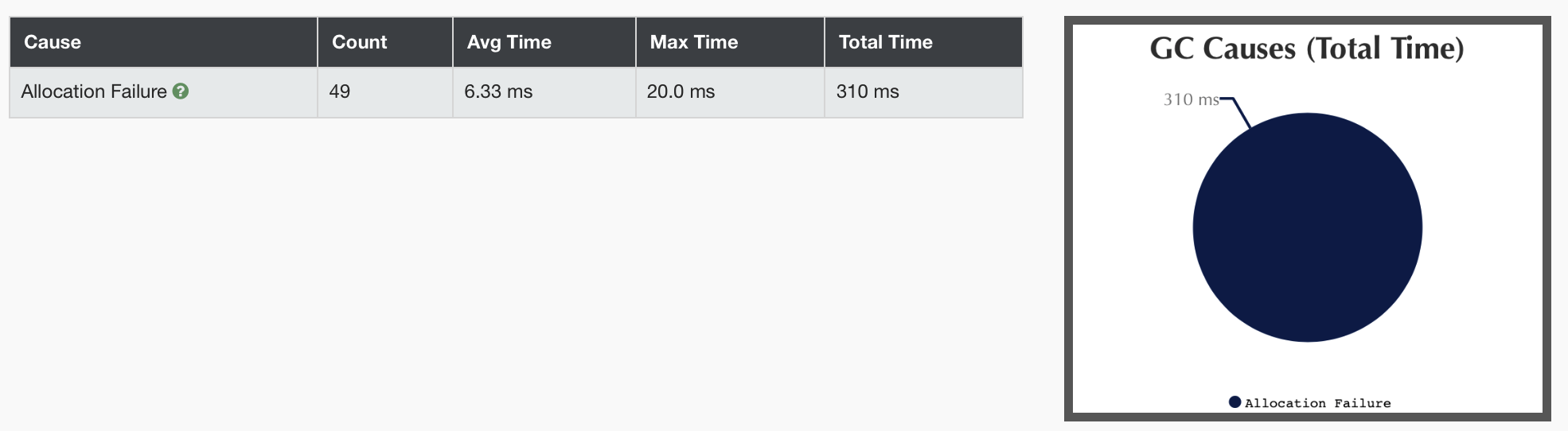Click the leader line connecting 310 ms to pie

click(1242, 112)
